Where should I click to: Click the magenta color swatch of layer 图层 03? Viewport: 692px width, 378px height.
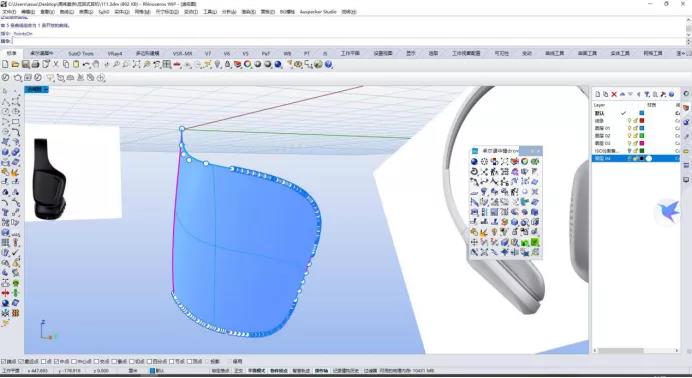(x=642, y=143)
